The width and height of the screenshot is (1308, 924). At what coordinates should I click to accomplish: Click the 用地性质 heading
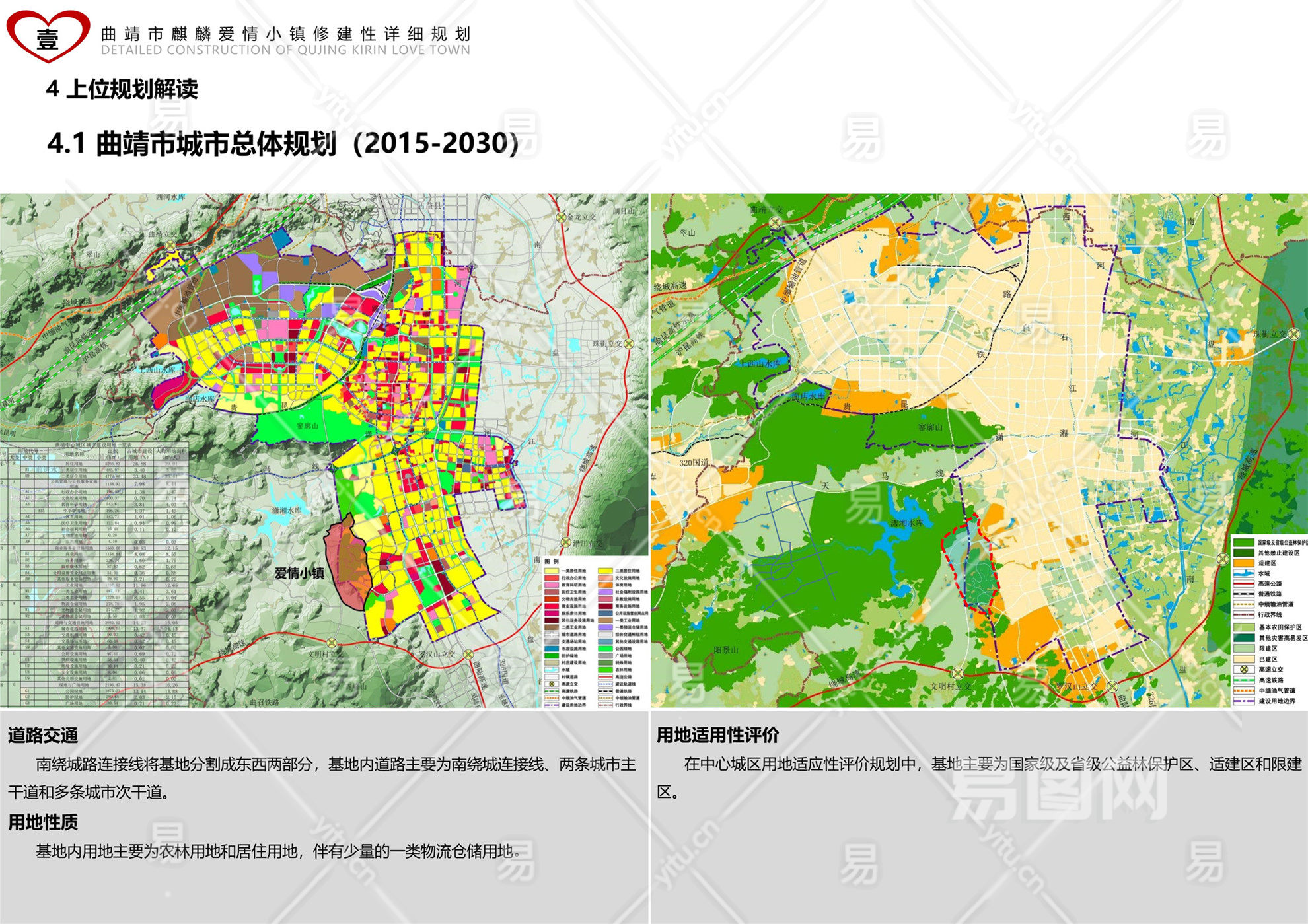43,822
